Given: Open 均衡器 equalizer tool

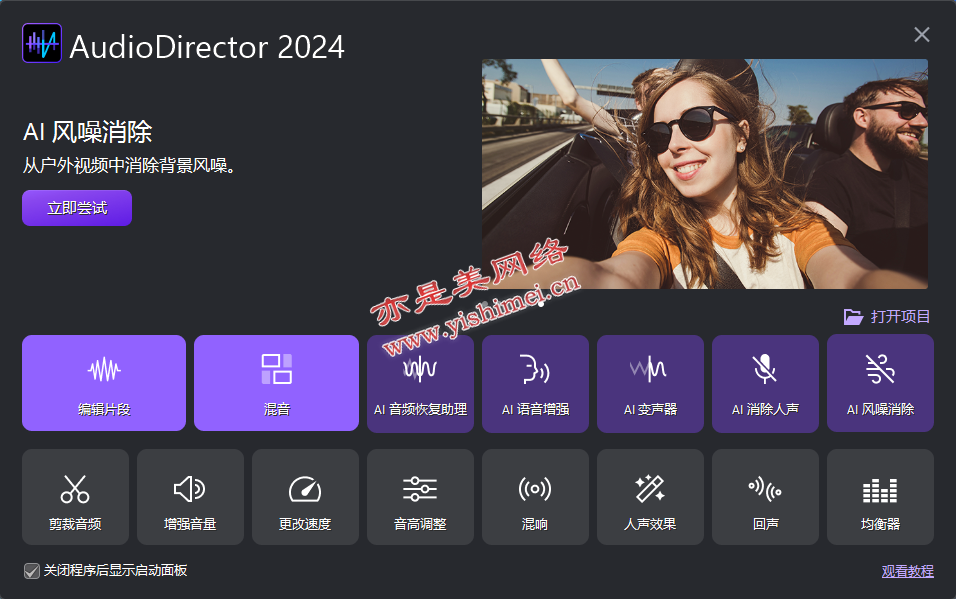Looking at the screenshot, I should click(880, 497).
